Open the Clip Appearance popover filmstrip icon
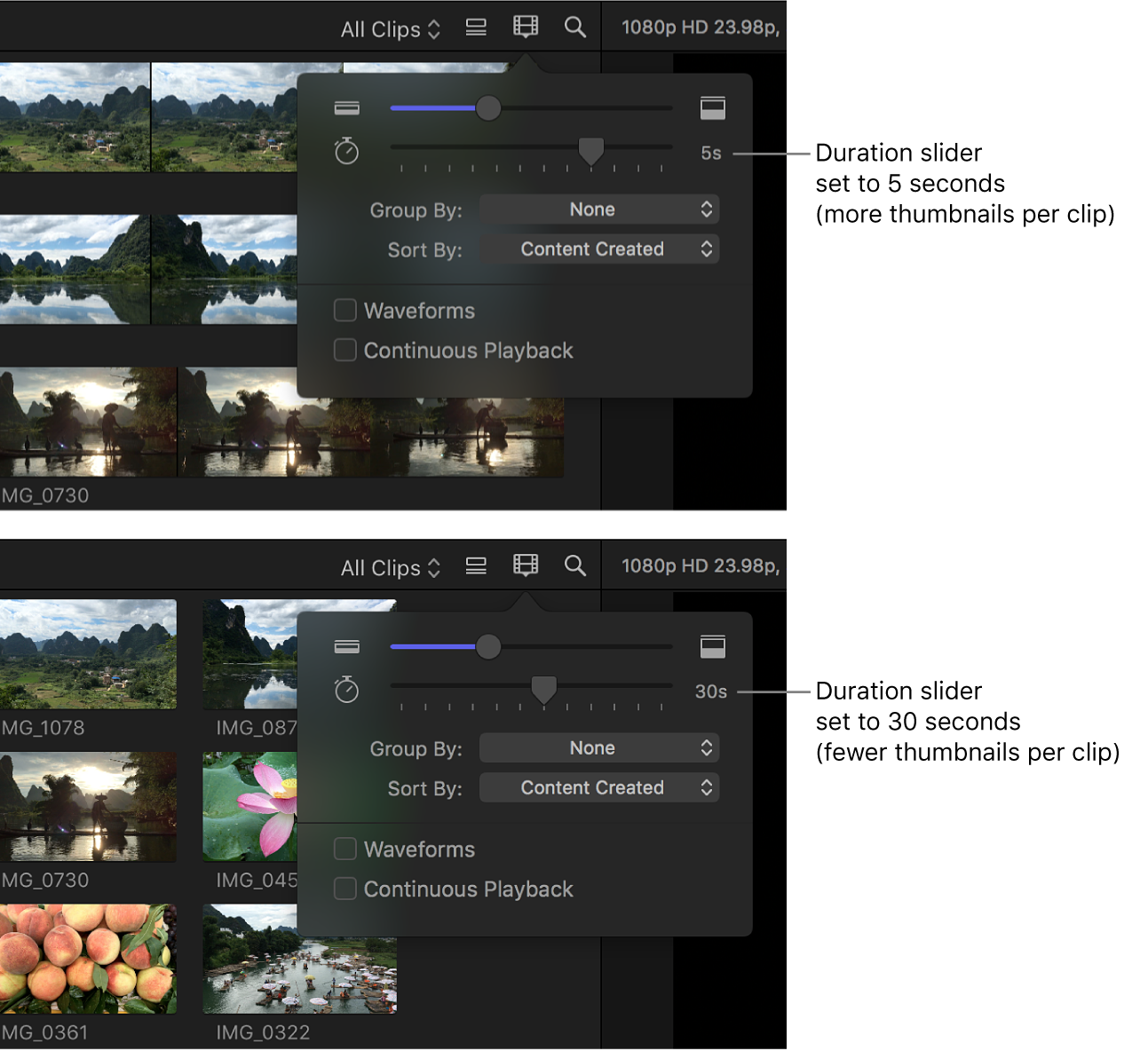This screenshot has width=1148, height=1051. click(x=526, y=28)
